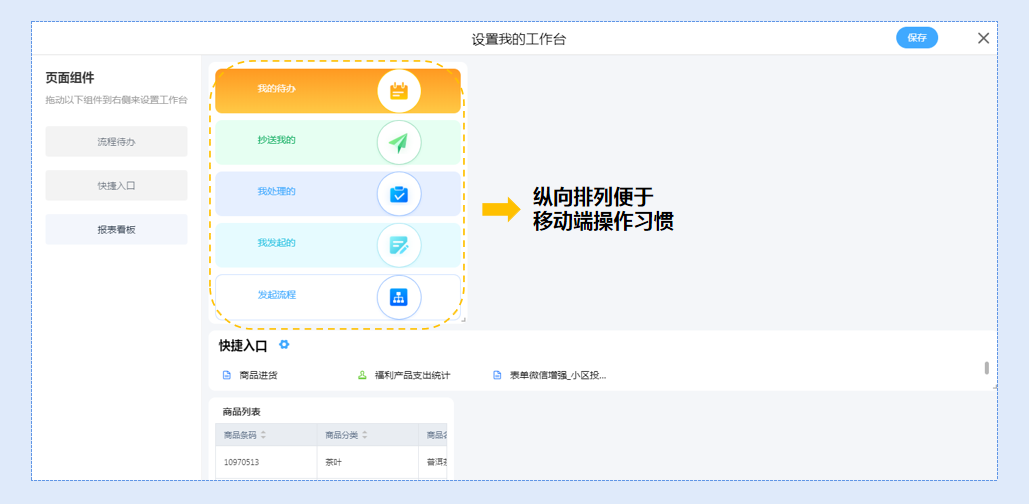The height and width of the screenshot is (504, 1029).
Task: Click the 快捷入口 panel scrollbar
Action: [x=986, y=368]
